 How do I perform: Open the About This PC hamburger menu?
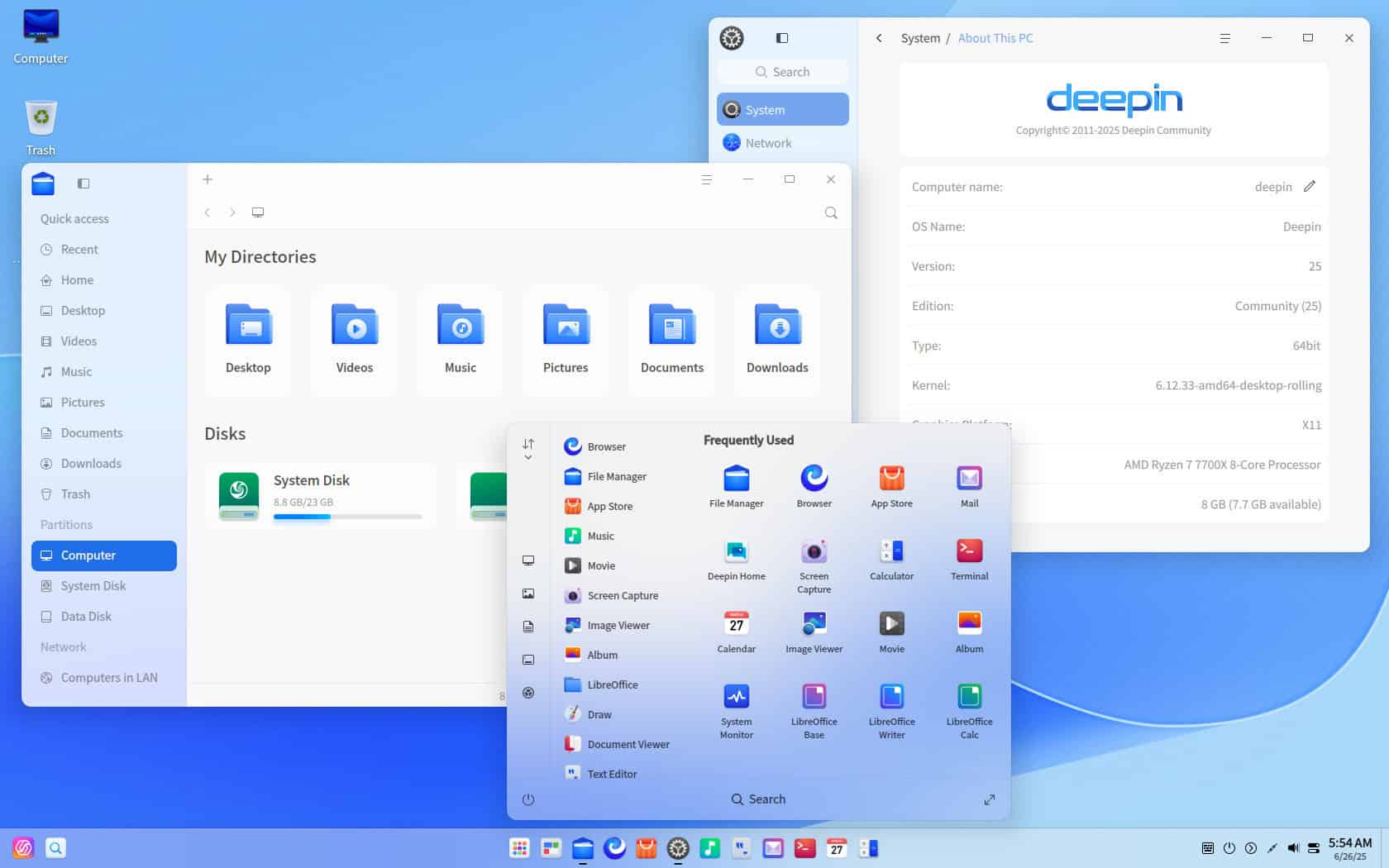tap(1223, 38)
